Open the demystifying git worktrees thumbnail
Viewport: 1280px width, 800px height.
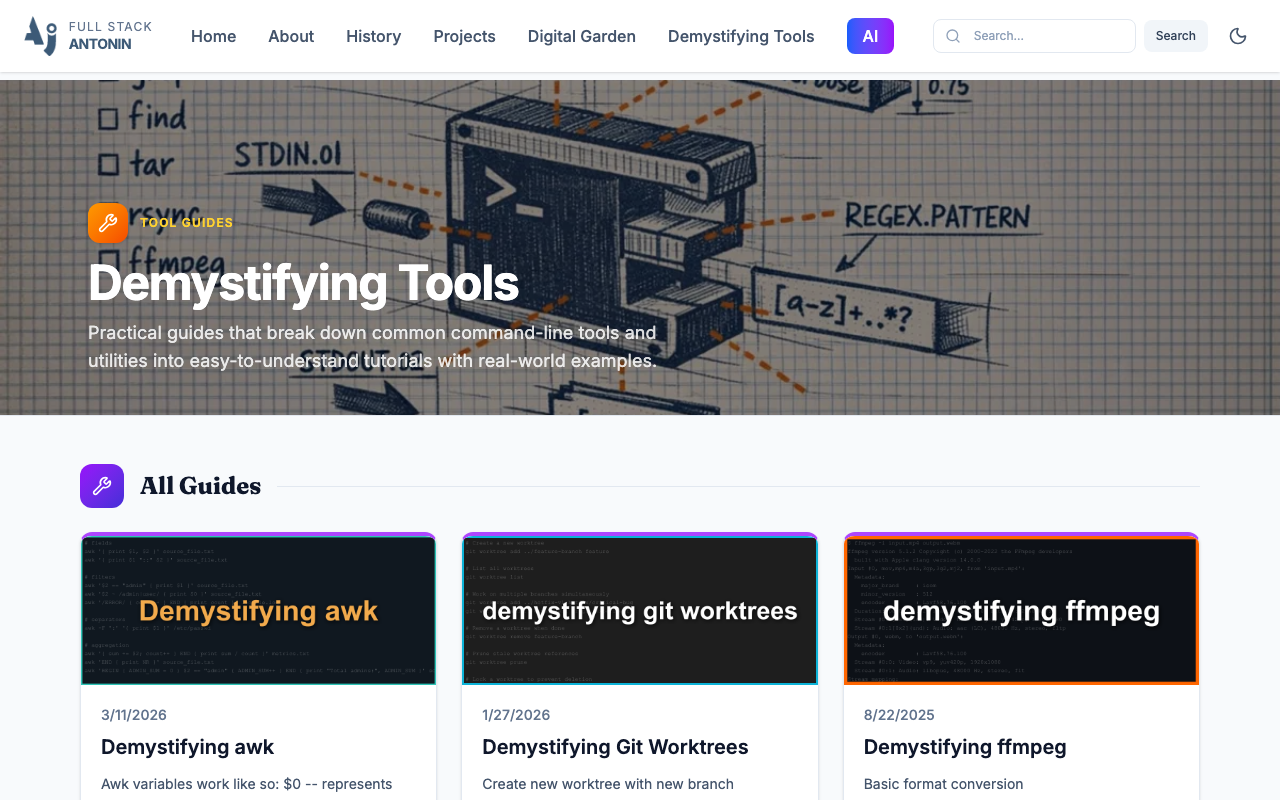point(639,610)
